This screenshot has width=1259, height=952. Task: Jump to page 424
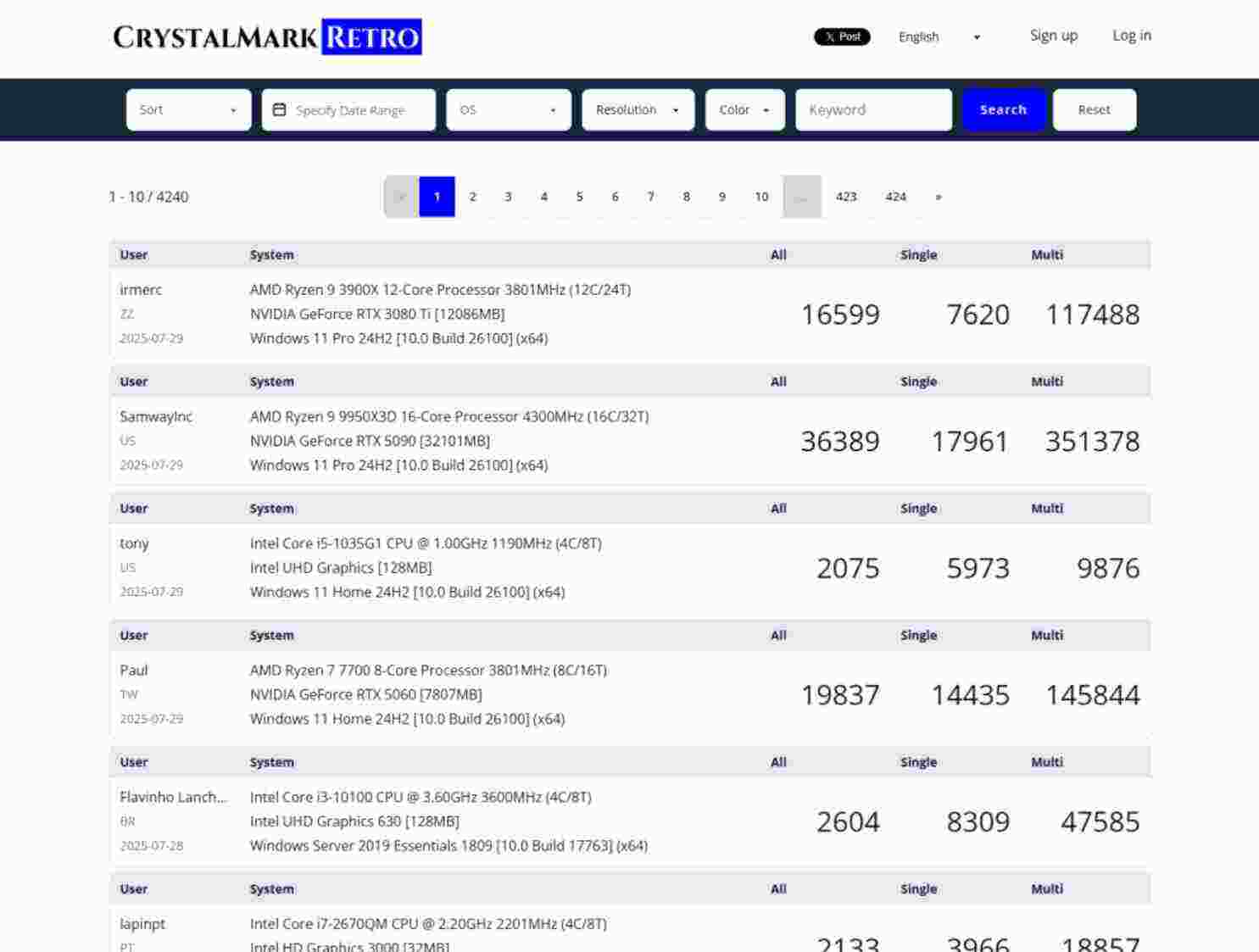tap(896, 196)
